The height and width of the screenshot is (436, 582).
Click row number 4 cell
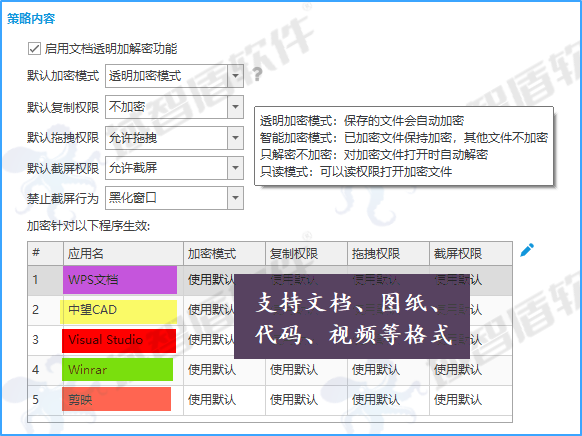tap(45, 370)
